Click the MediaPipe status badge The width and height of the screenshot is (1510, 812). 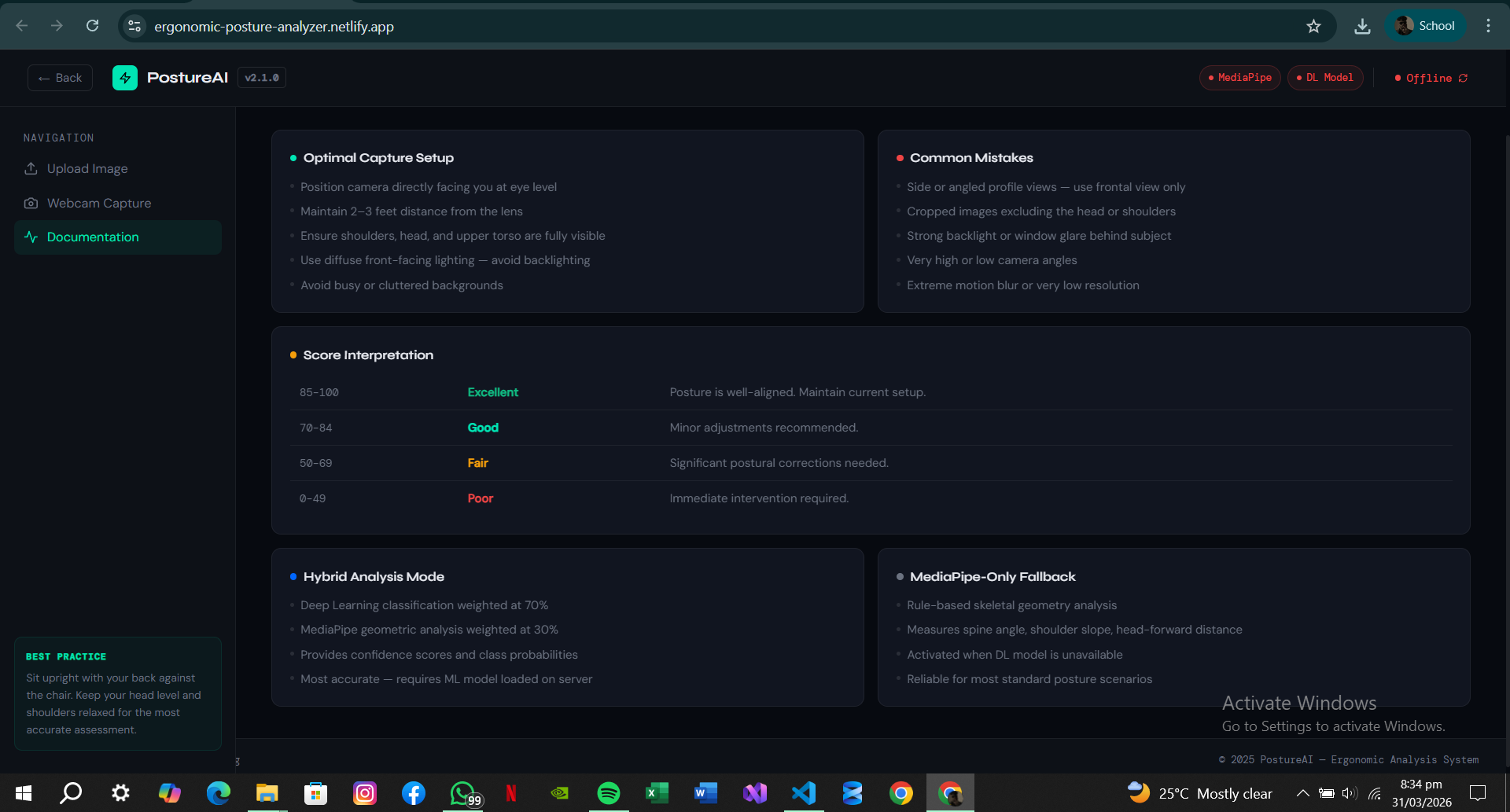pos(1239,78)
